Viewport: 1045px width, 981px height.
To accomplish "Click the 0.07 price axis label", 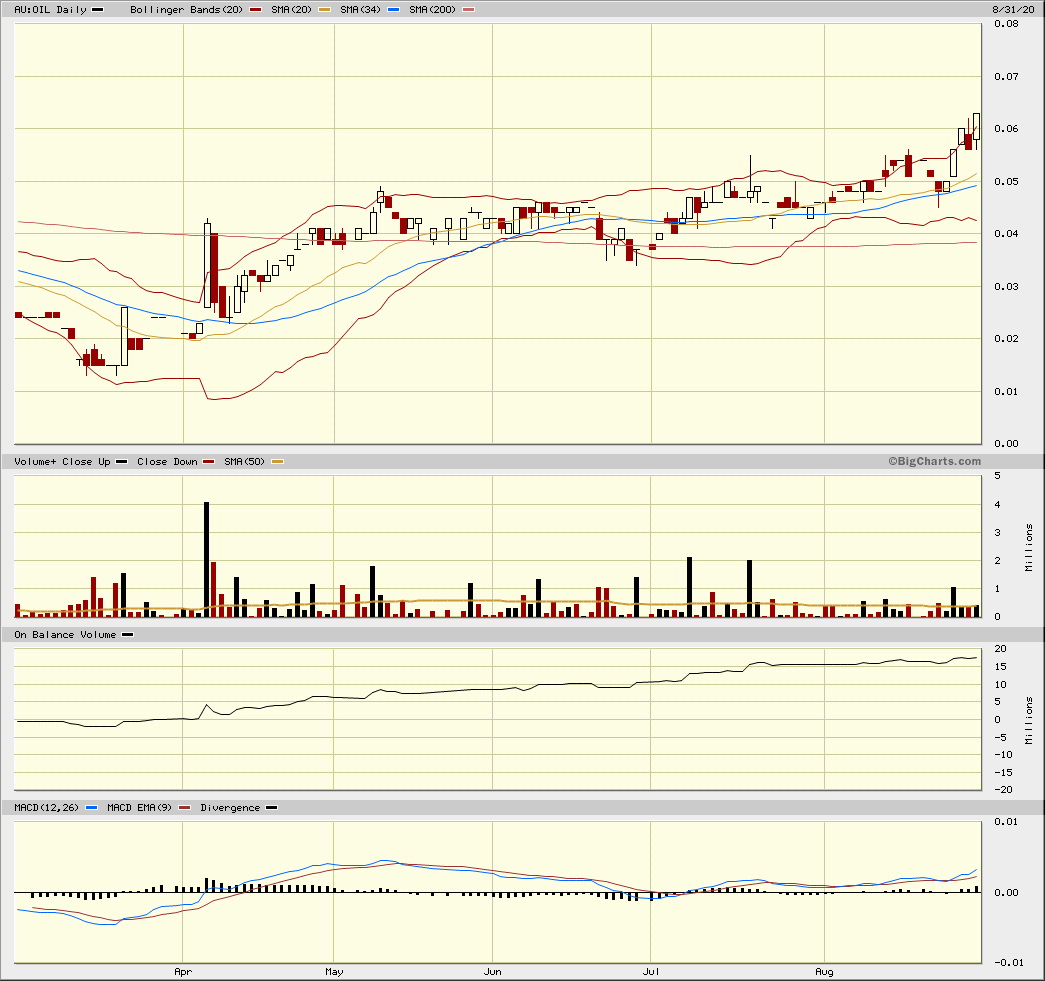I will coord(1006,76).
